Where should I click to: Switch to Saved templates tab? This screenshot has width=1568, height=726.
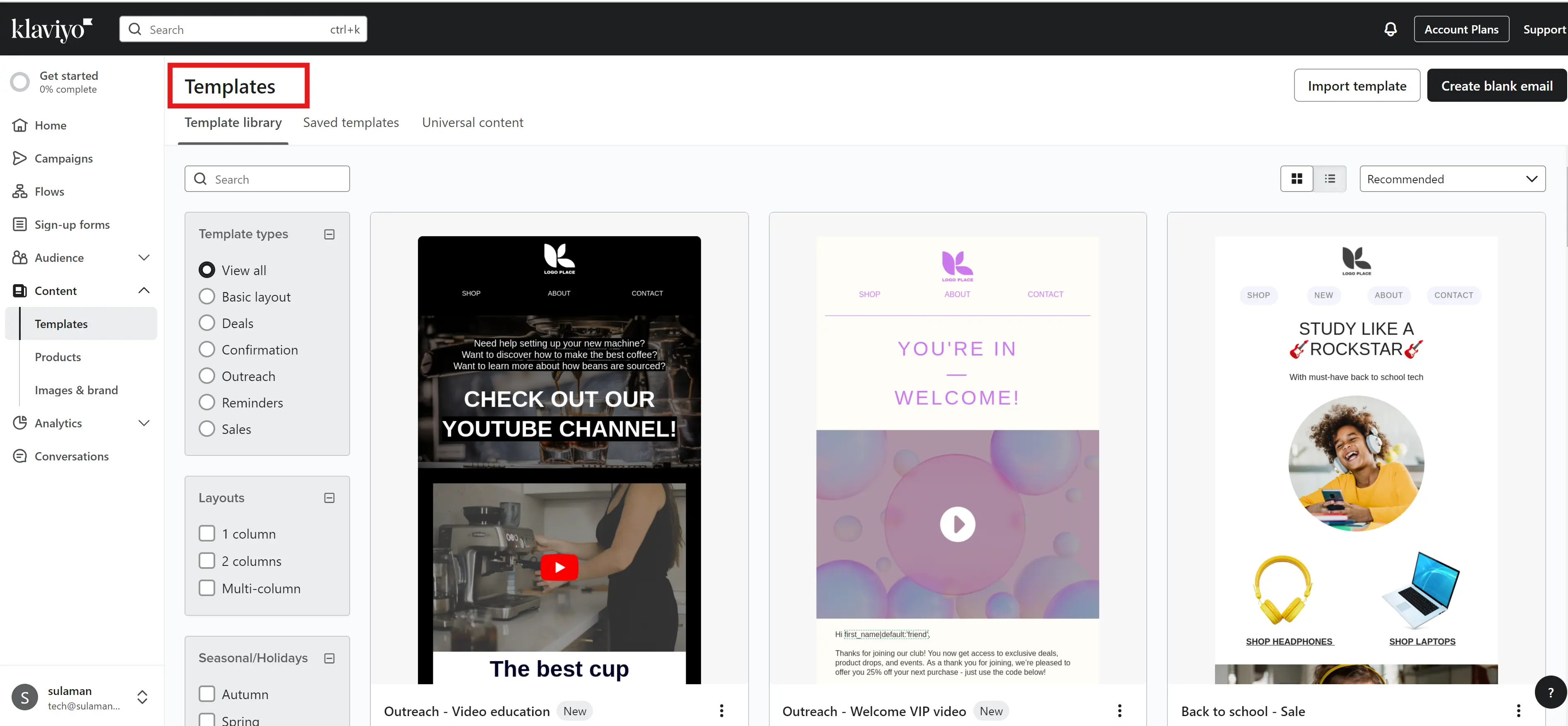(351, 122)
